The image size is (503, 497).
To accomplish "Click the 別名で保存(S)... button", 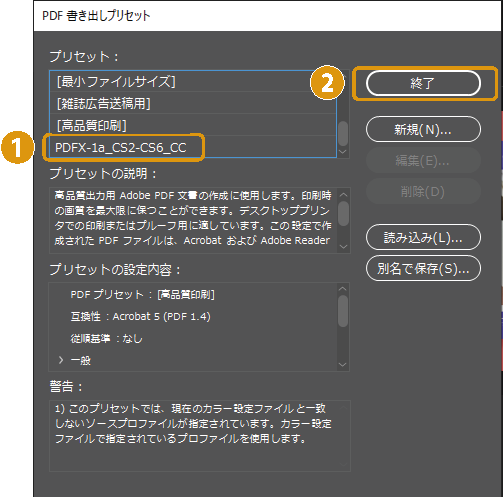I will pos(423,268).
